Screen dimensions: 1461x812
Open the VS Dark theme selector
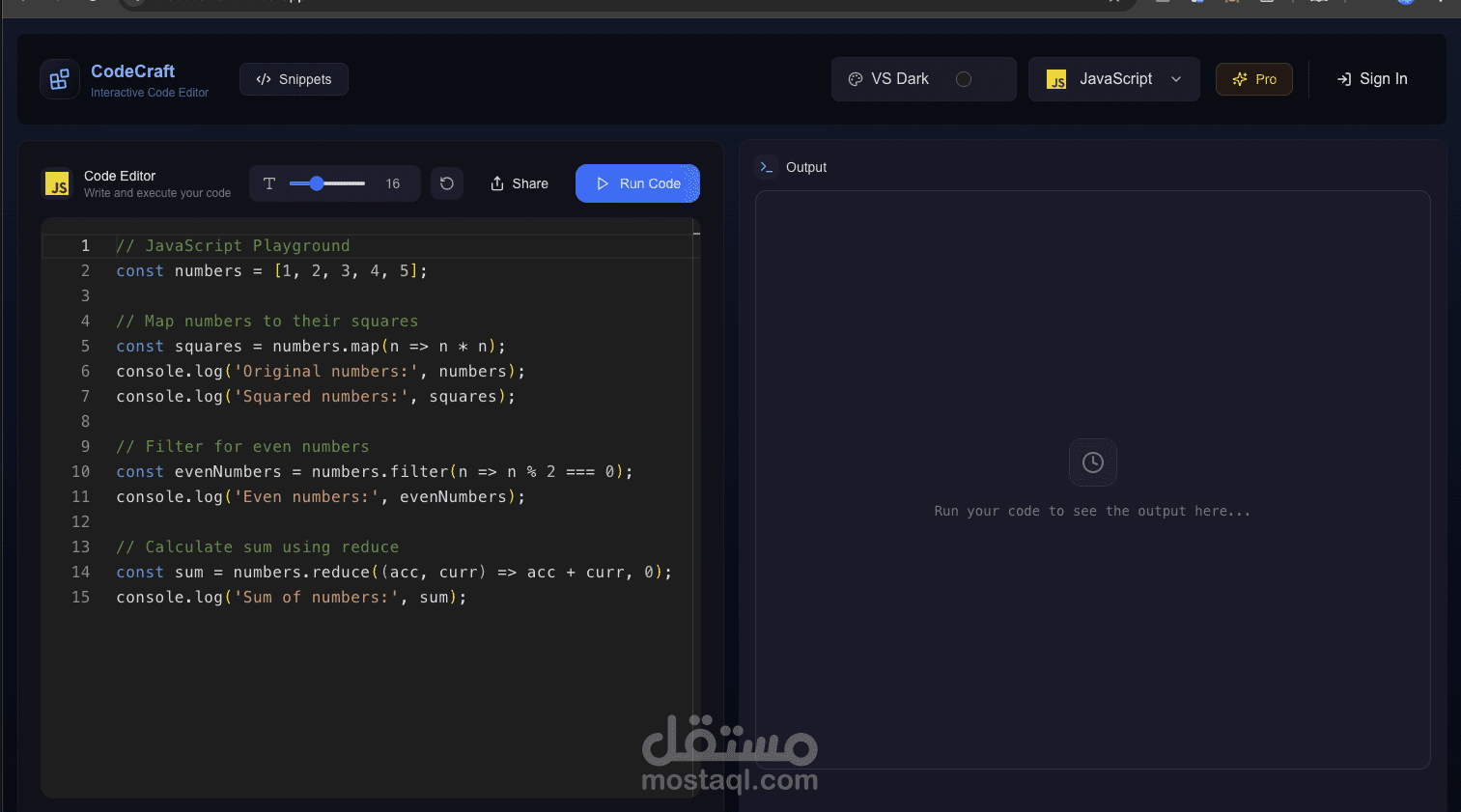922,79
